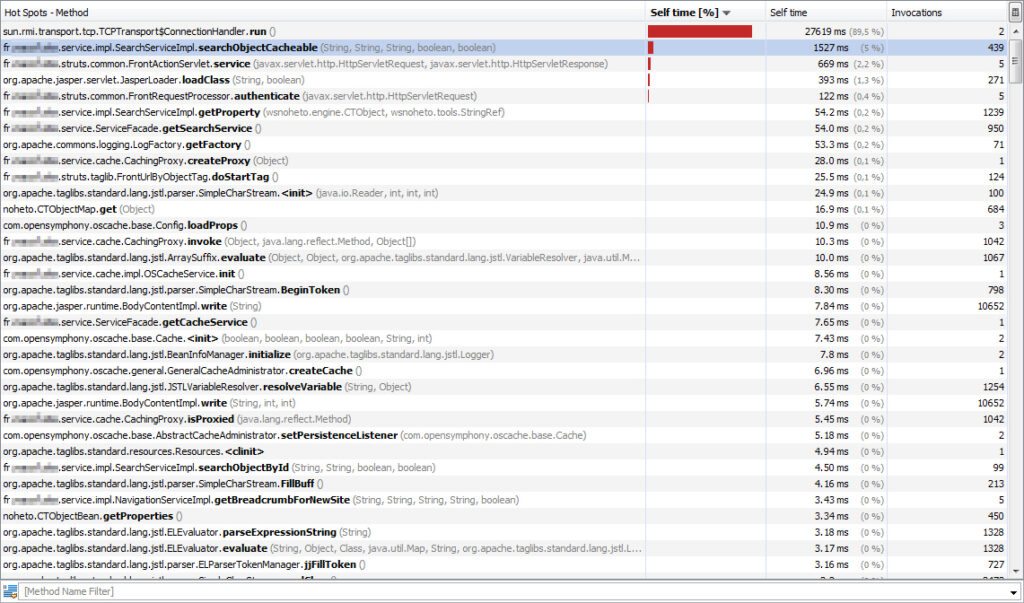1024x603 pixels.
Task: Click the 669 ms self time cell
Action: tap(826, 64)
